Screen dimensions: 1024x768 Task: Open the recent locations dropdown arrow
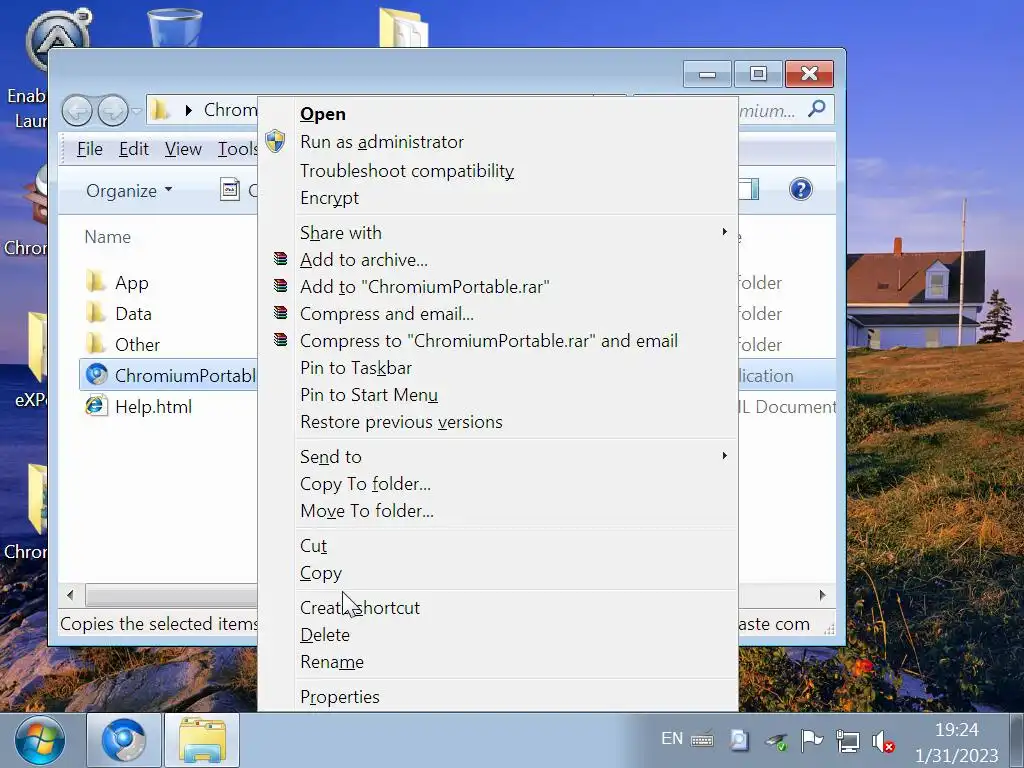[136, 111]
